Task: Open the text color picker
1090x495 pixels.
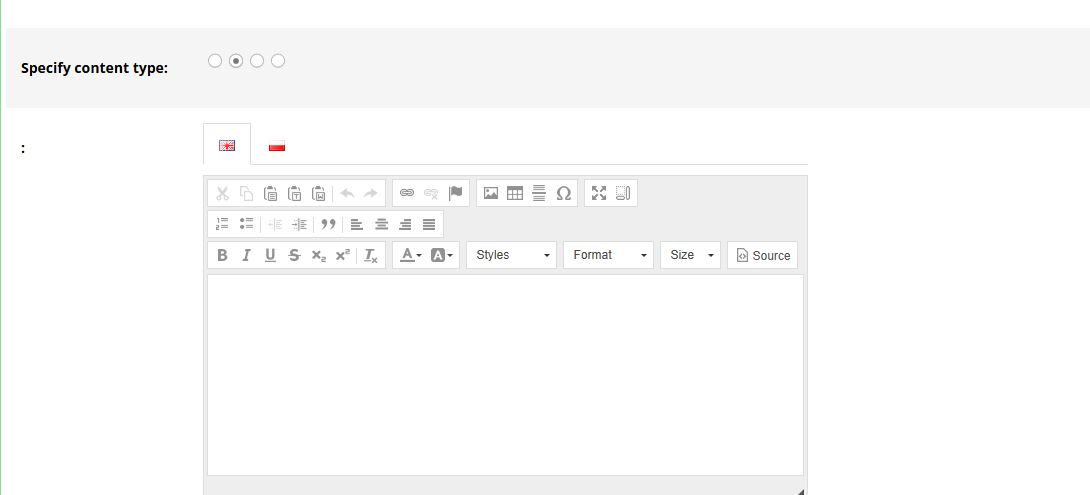Action: click(x=410, y=255)
